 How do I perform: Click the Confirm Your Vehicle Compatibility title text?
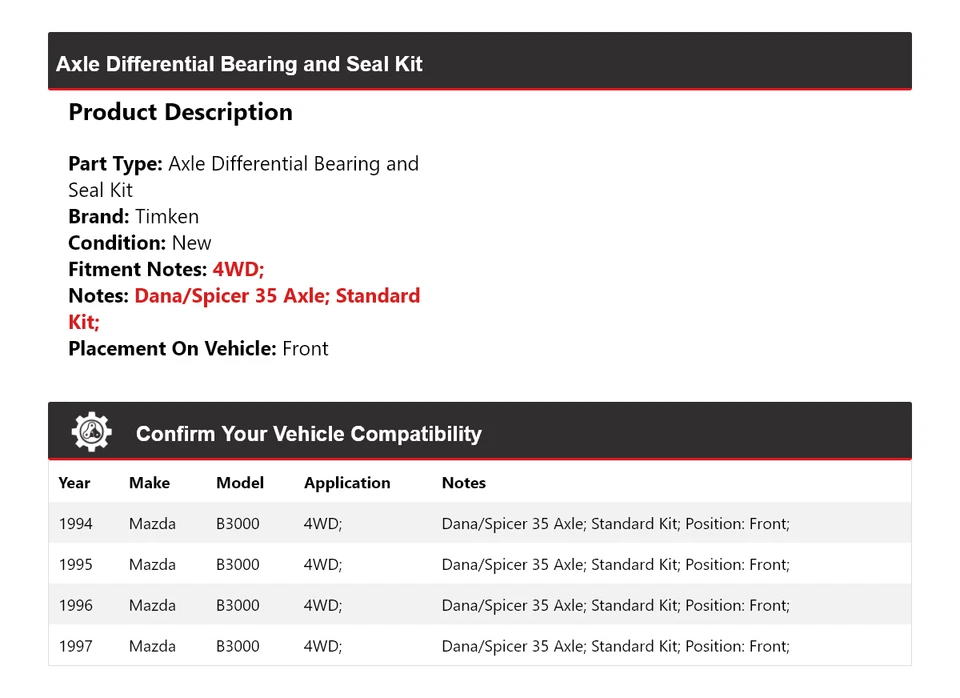pos(308,434)
